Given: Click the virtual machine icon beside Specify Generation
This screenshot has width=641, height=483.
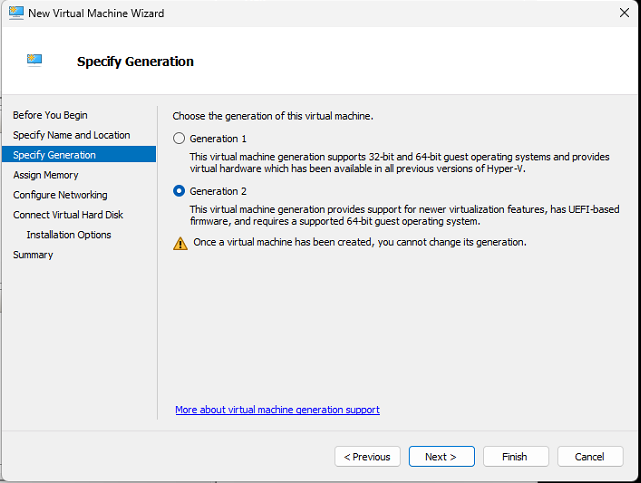Looking at the screenshot, I should (34, 60).
